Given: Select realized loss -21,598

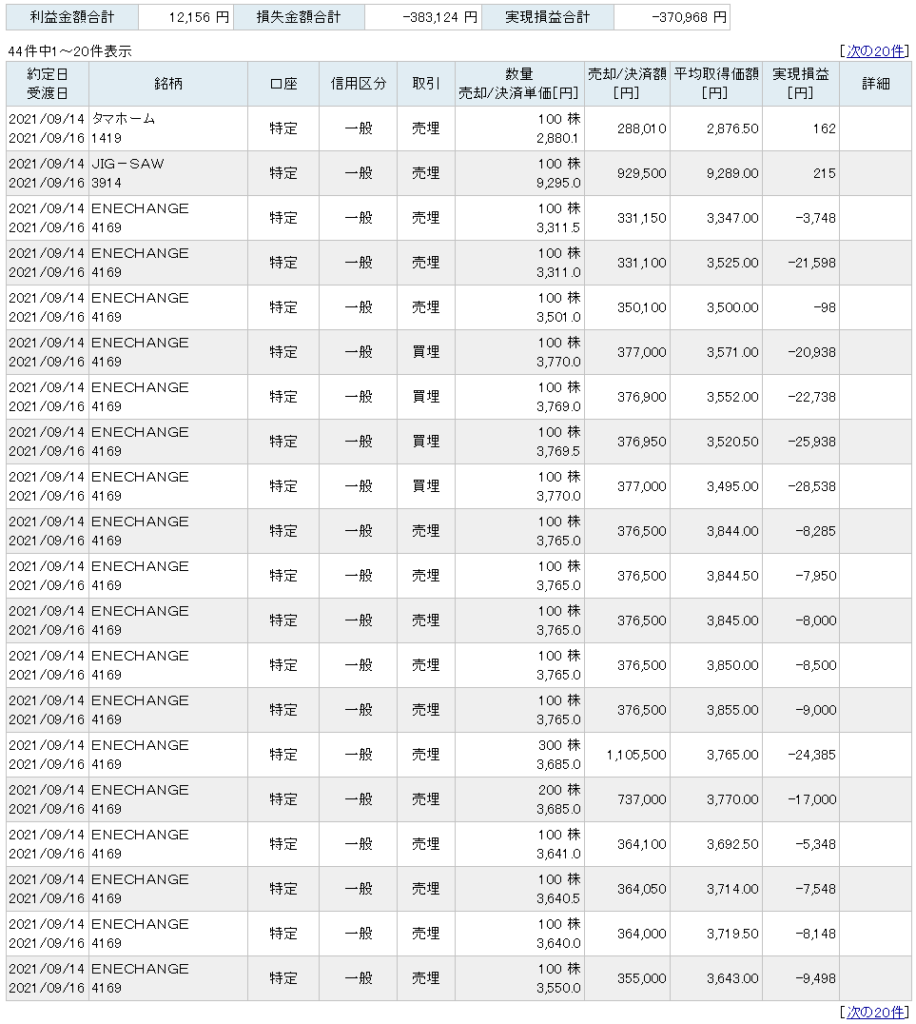Looking at the screenshot, I should click(x=812, y=263).
